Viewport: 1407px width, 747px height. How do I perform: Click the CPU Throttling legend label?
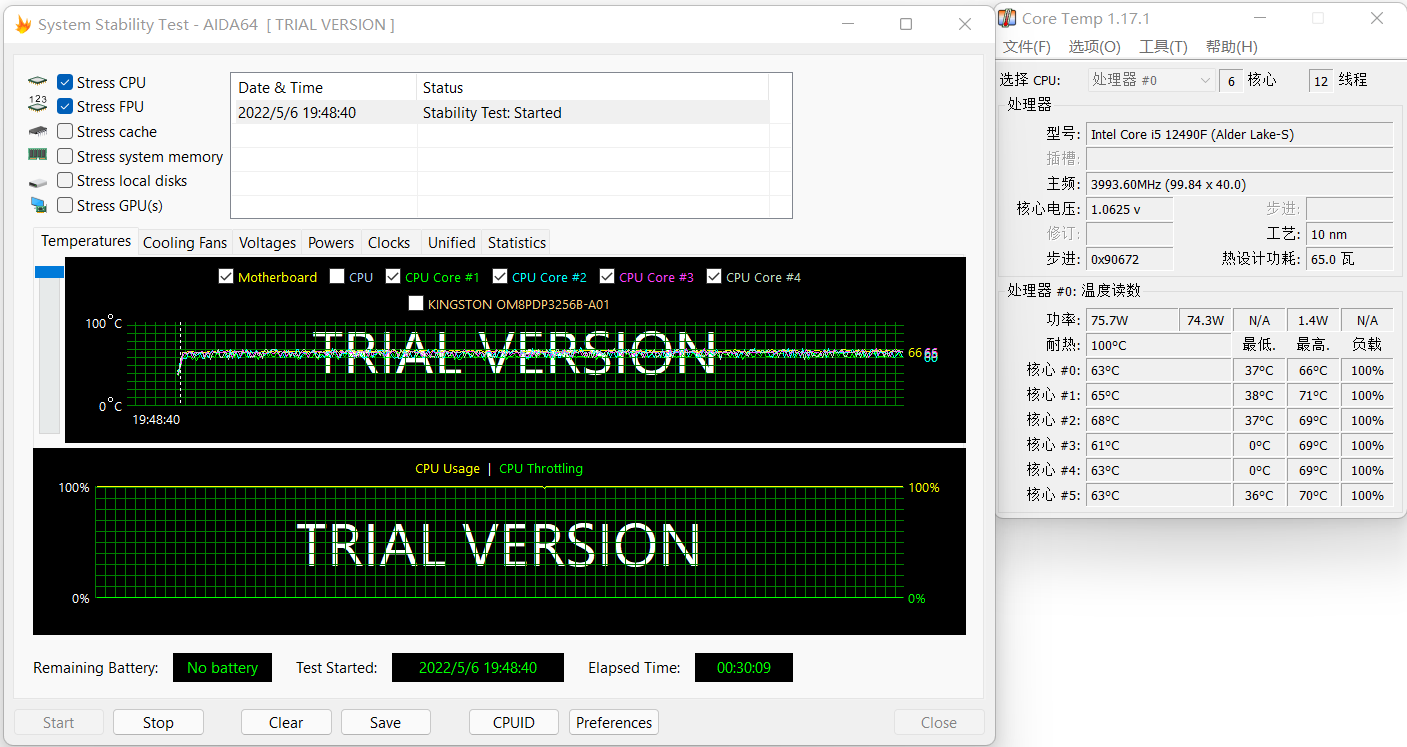(540, 468)
